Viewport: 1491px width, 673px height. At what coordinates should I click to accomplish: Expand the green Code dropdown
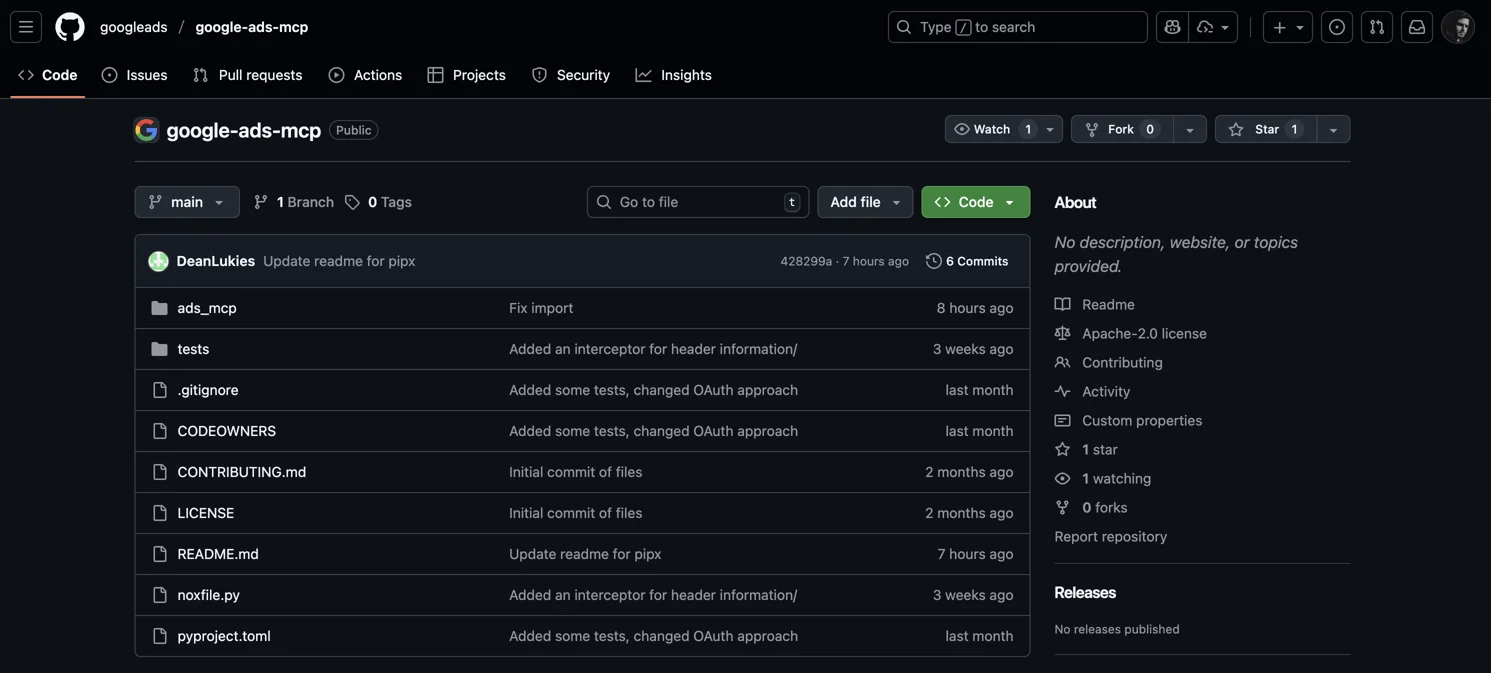coord(976,202)
